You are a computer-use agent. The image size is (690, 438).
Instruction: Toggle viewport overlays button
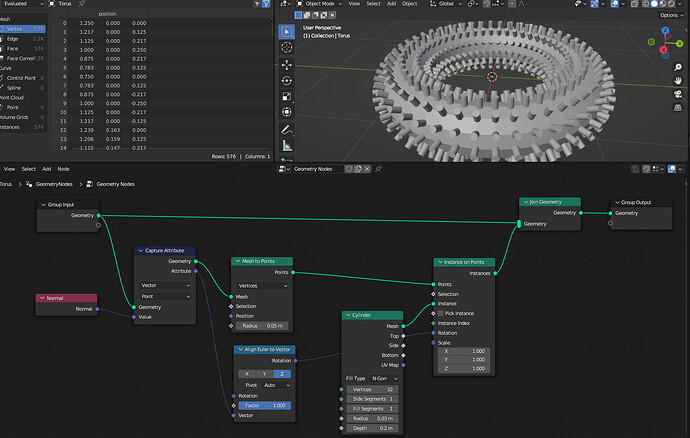pos(615,4)
